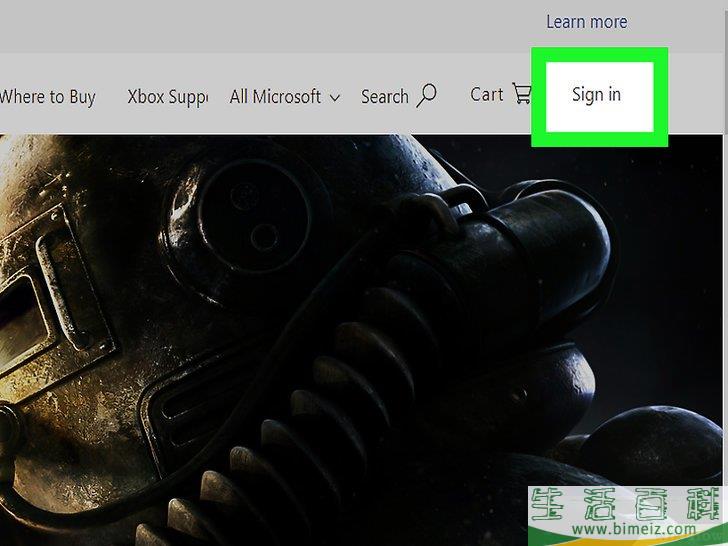The width and height of the screenshot is (728, 546).
Task: Go to Where to Buy
Action: tap(48, 97)
